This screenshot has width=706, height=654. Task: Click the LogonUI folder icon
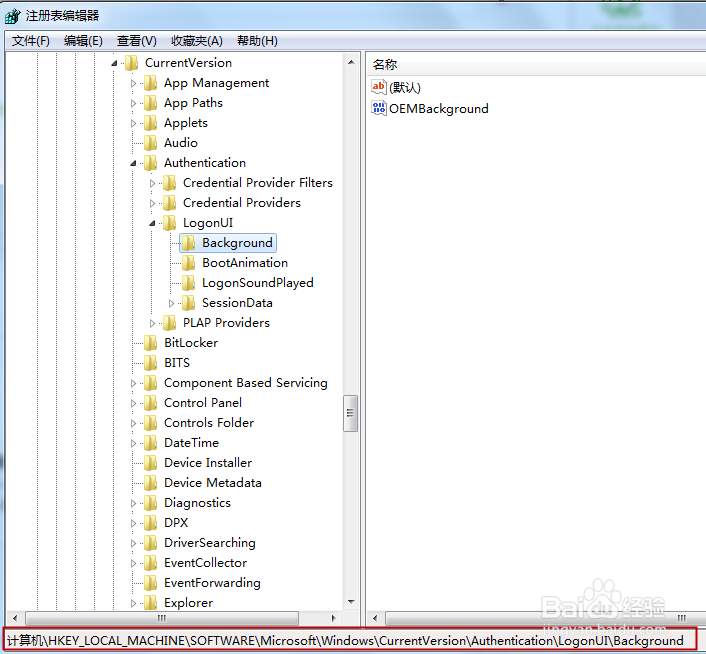pyautogui.click(x=169, y=223)
